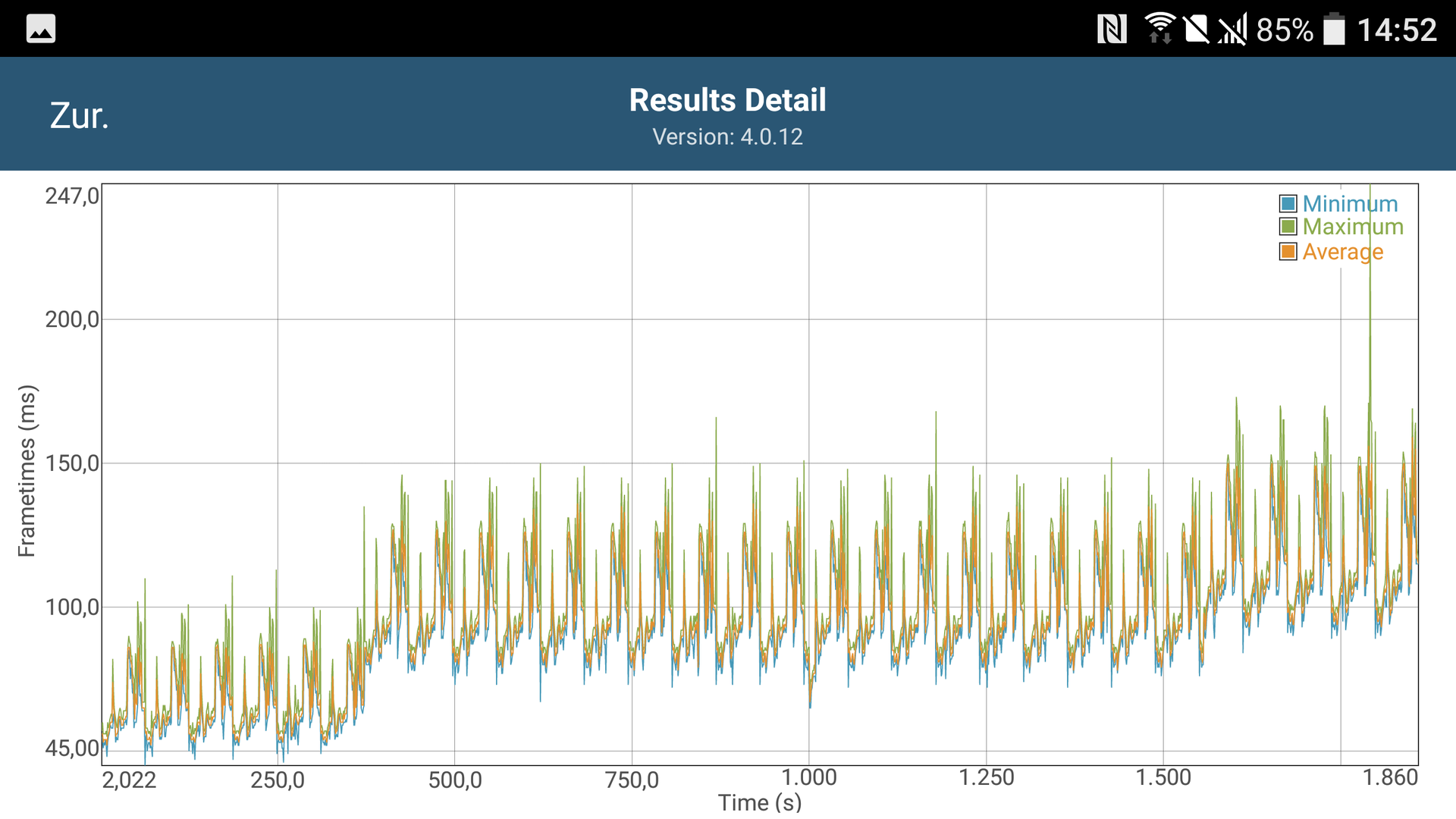Tap the 2,022 x-axis value
The height and width of the screenshot is (819, 1456).
click(x=129, y=780)
